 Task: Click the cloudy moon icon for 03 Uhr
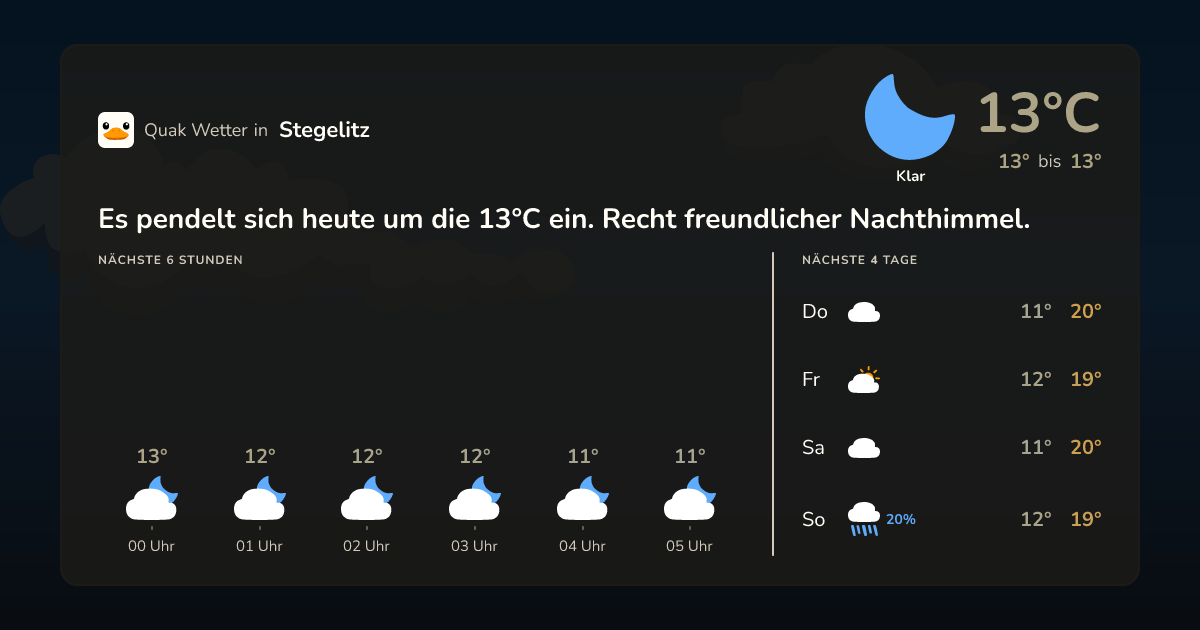475,498
